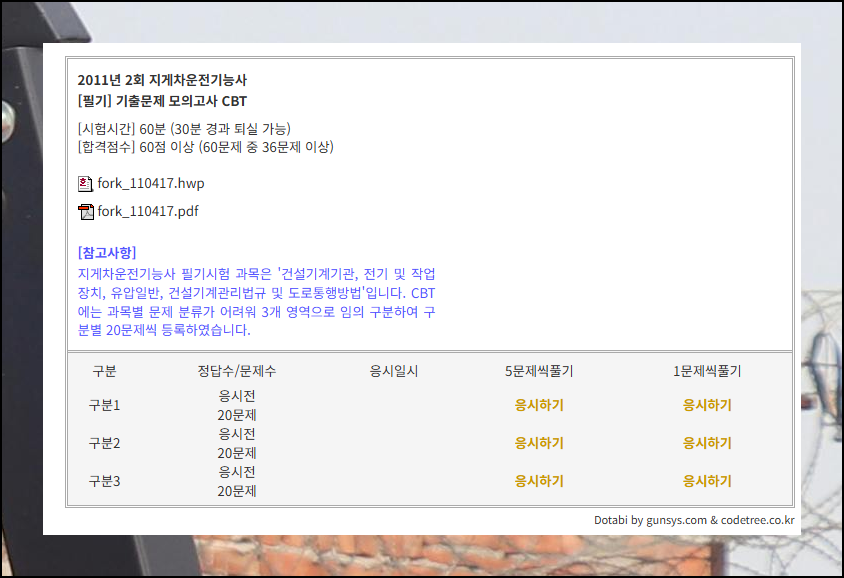Start 구분2 under 5문제씩풀기

point(539,443)
